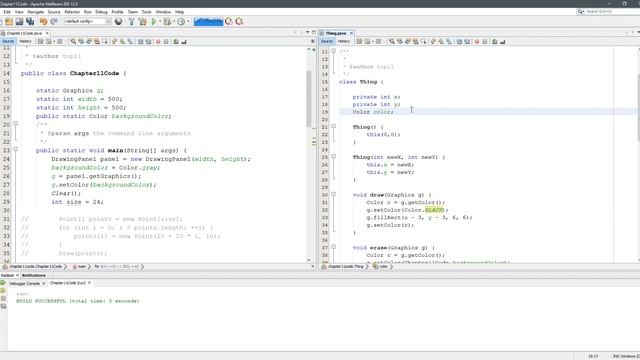Switch to History view in Chapter11Code editor
This screenshot has width=640, height=360.
point(25,41)
